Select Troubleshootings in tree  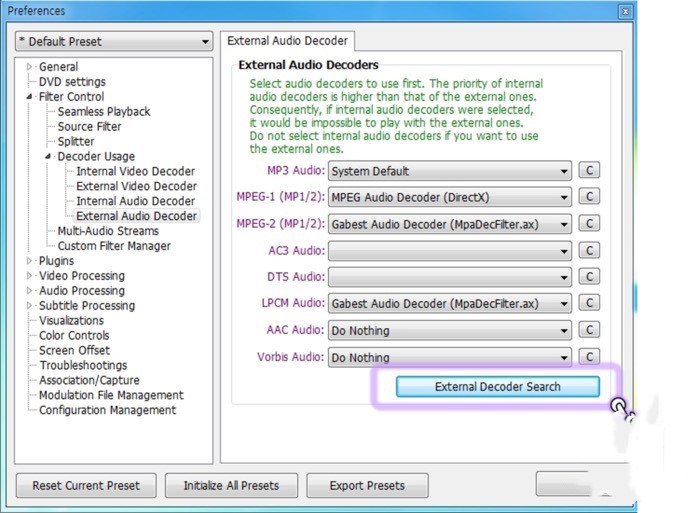[x=83, y=365]
